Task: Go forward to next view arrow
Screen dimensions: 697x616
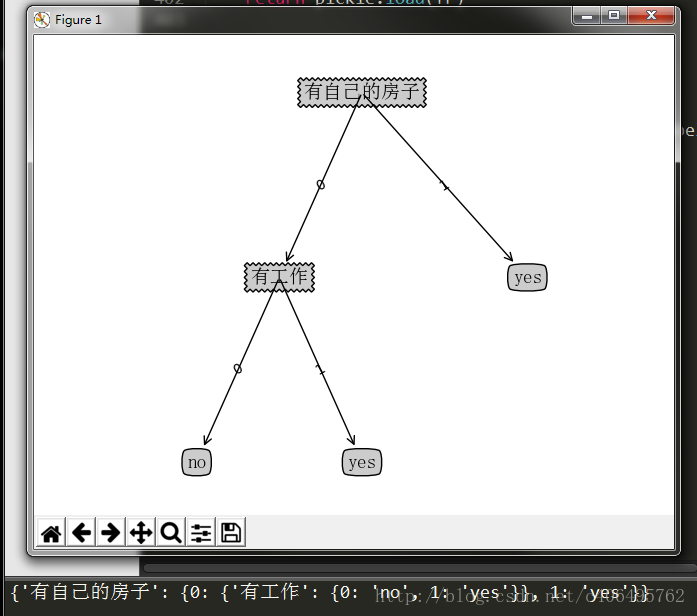Action: (x=111, y=532)
